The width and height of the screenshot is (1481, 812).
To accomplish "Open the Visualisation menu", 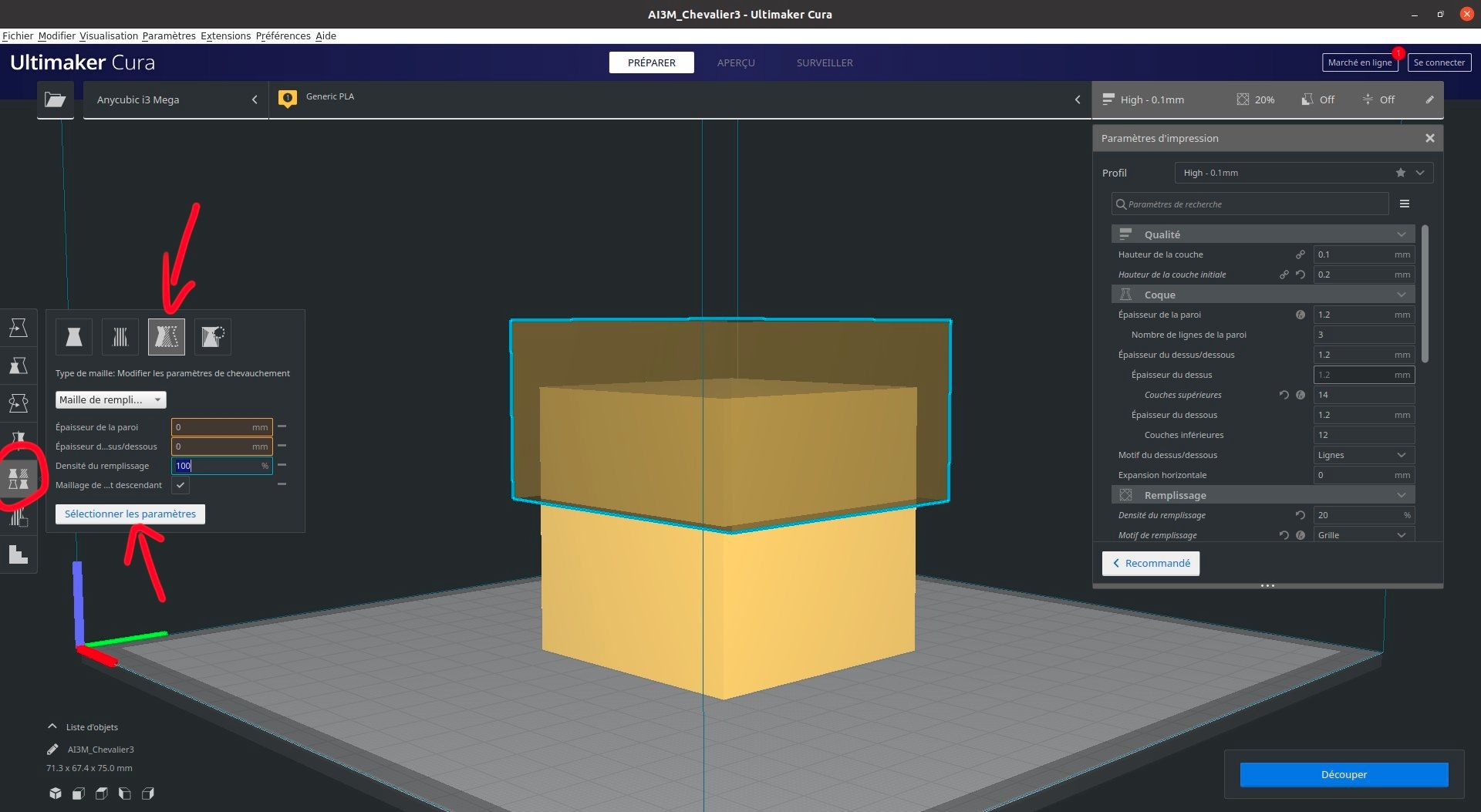I will tap(109, 35).
